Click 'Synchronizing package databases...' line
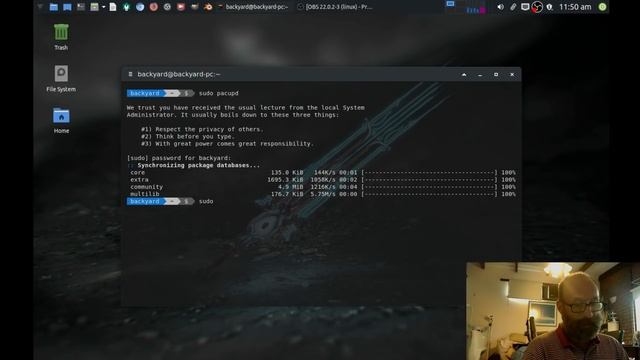 pyautogui.click(x=199, y=165)
